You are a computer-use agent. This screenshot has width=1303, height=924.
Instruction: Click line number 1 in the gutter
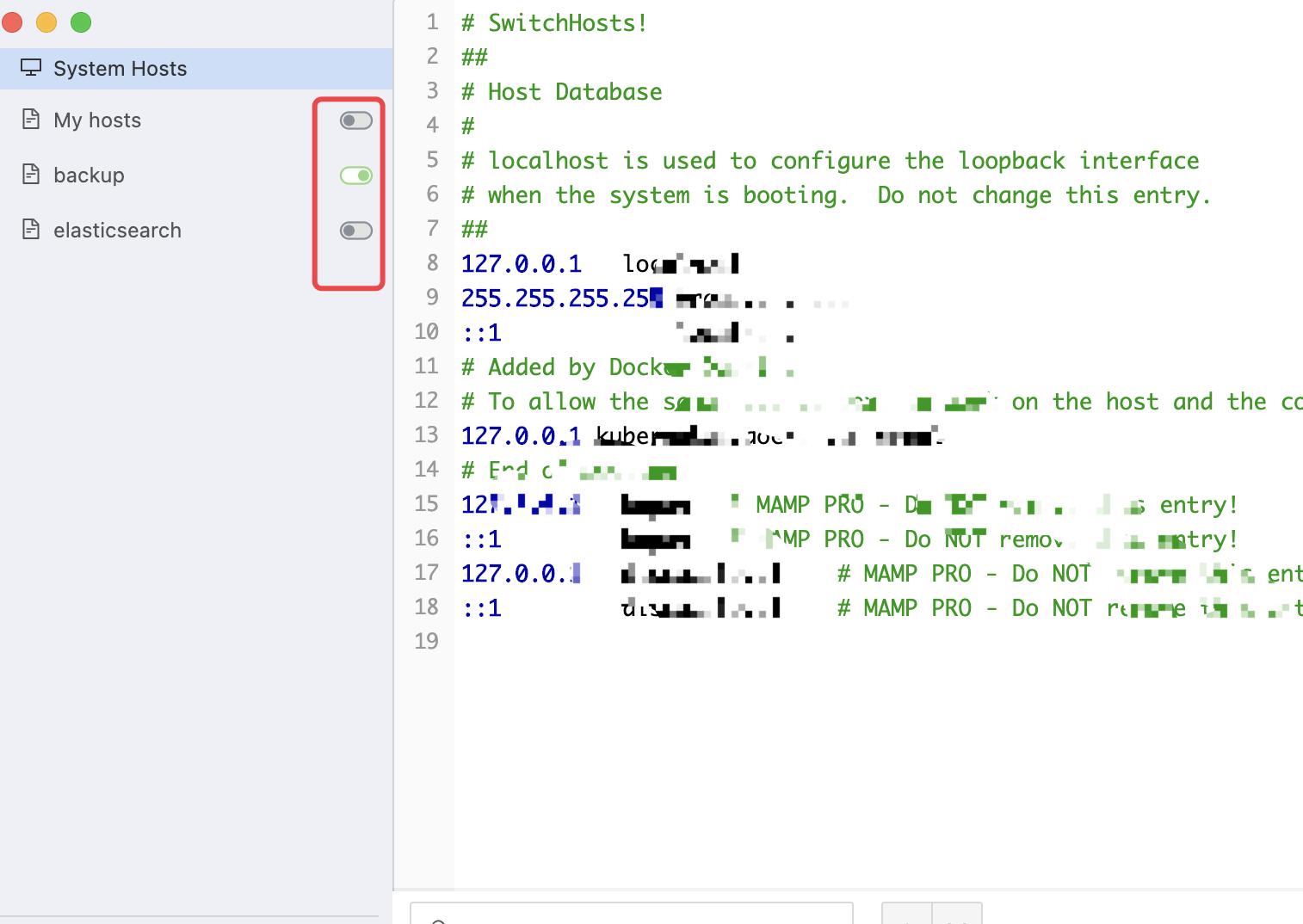coord(433,22)
